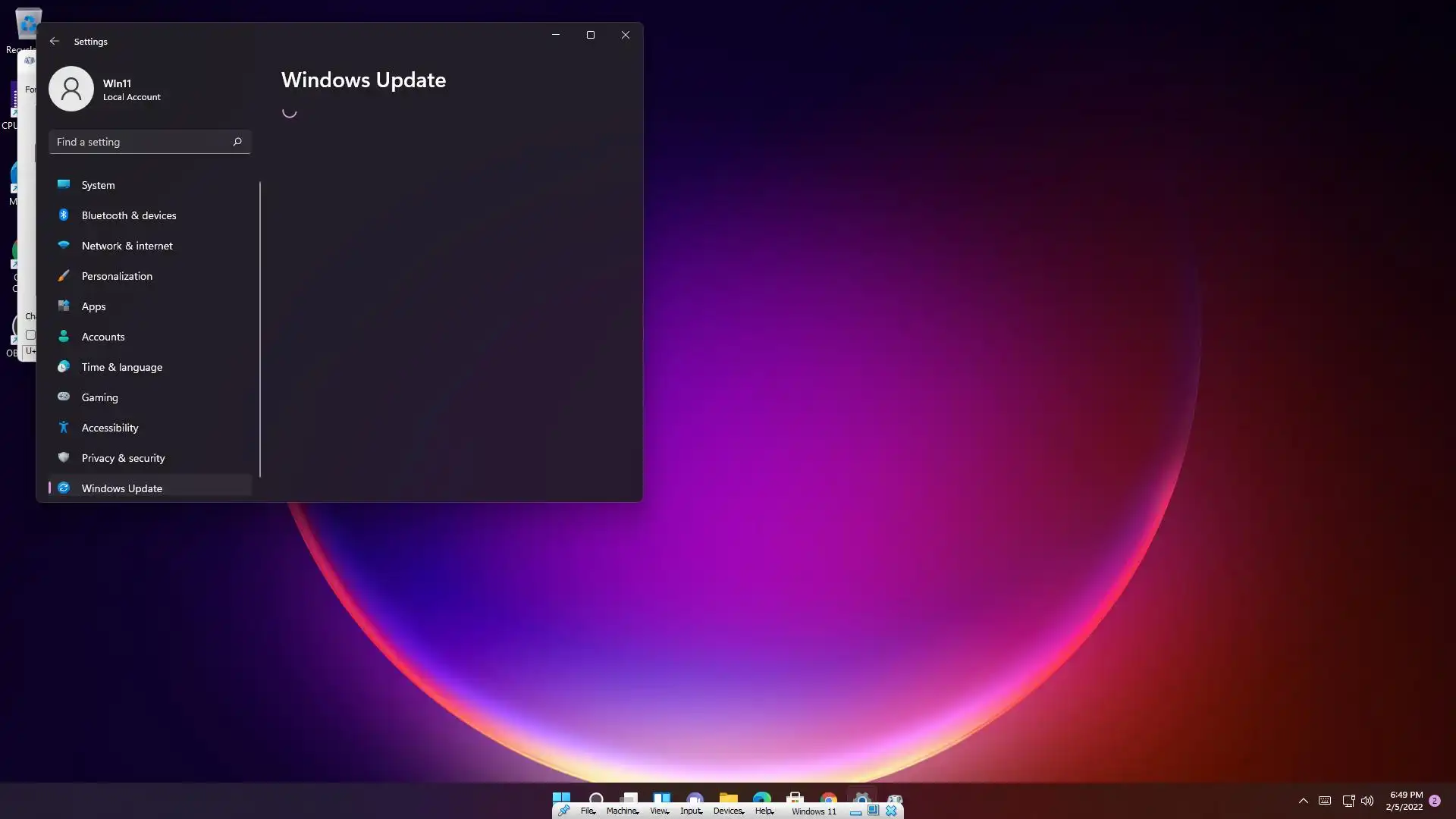
Task: Open Network & internet settings
Action: click(x=127, y=246)
